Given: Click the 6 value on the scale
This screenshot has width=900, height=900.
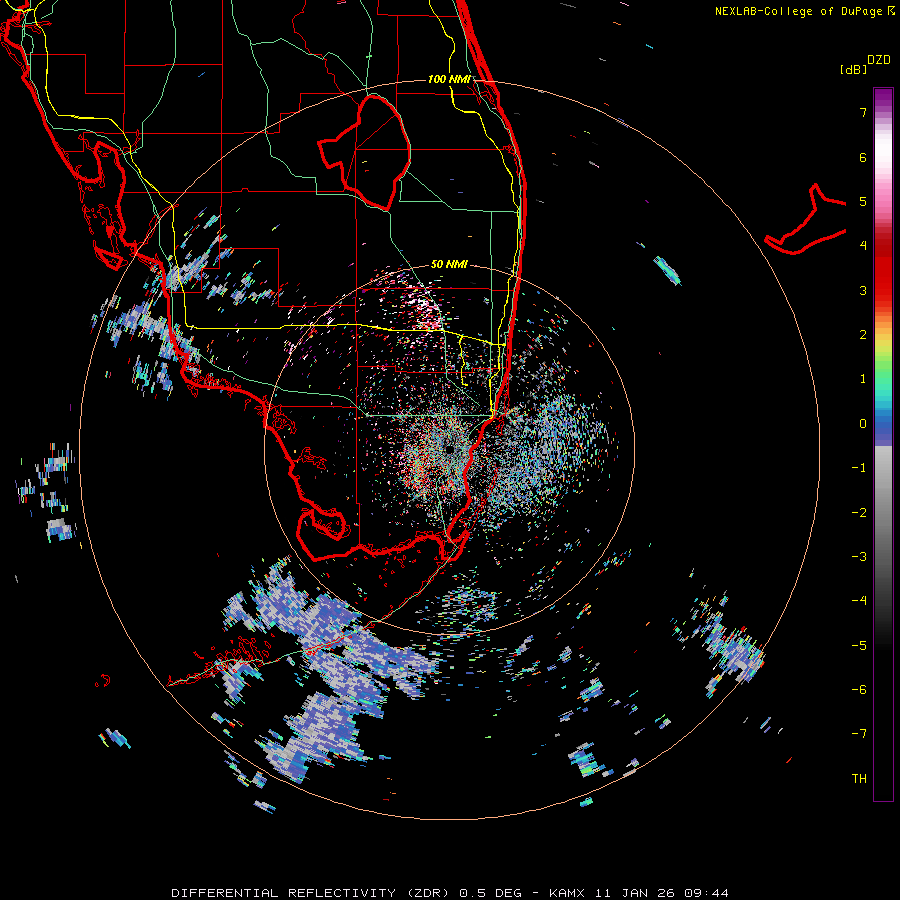Looking at the screenshot, I should (863, 157).
